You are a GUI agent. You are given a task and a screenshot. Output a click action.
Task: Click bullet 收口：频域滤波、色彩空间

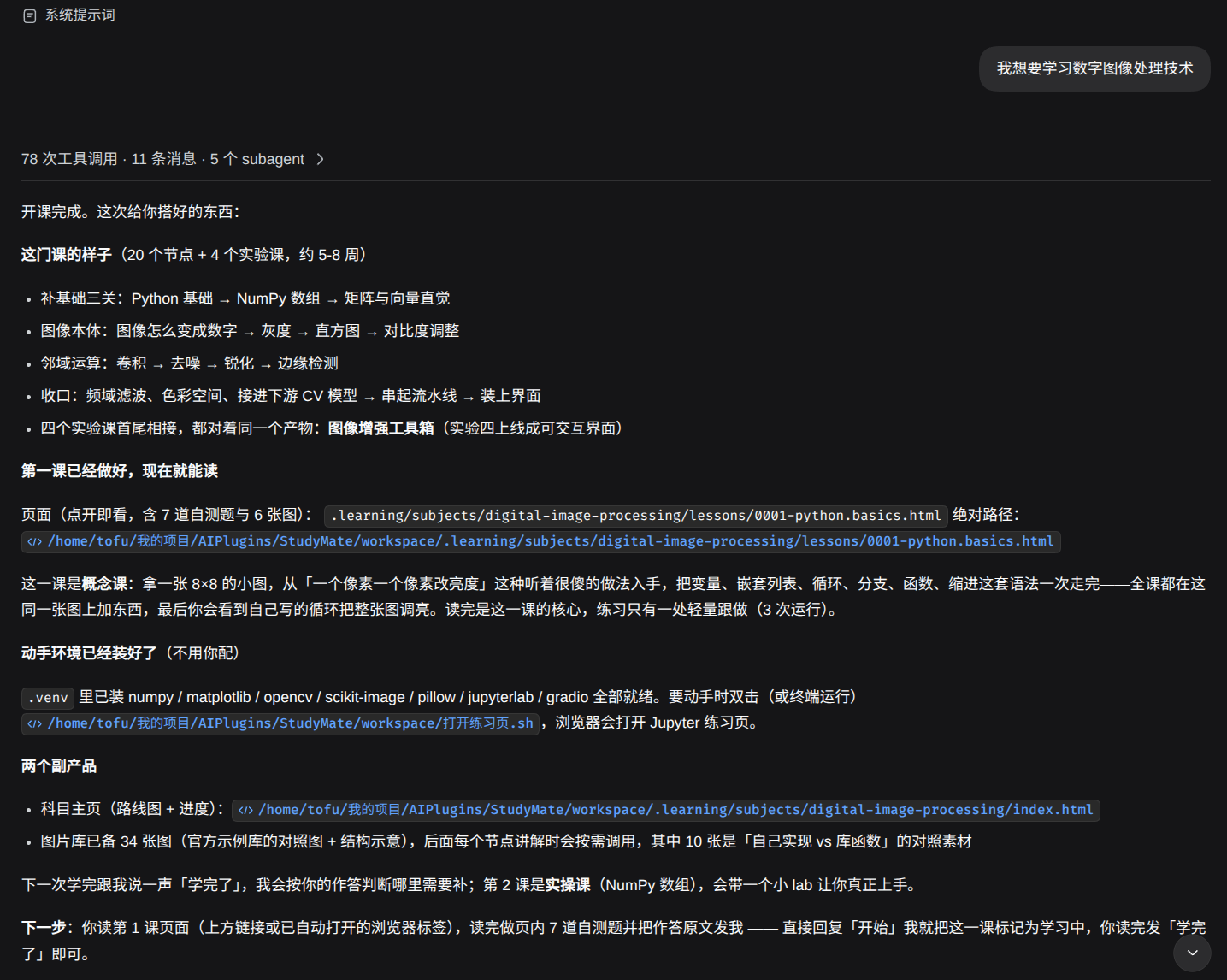[291, 396]
